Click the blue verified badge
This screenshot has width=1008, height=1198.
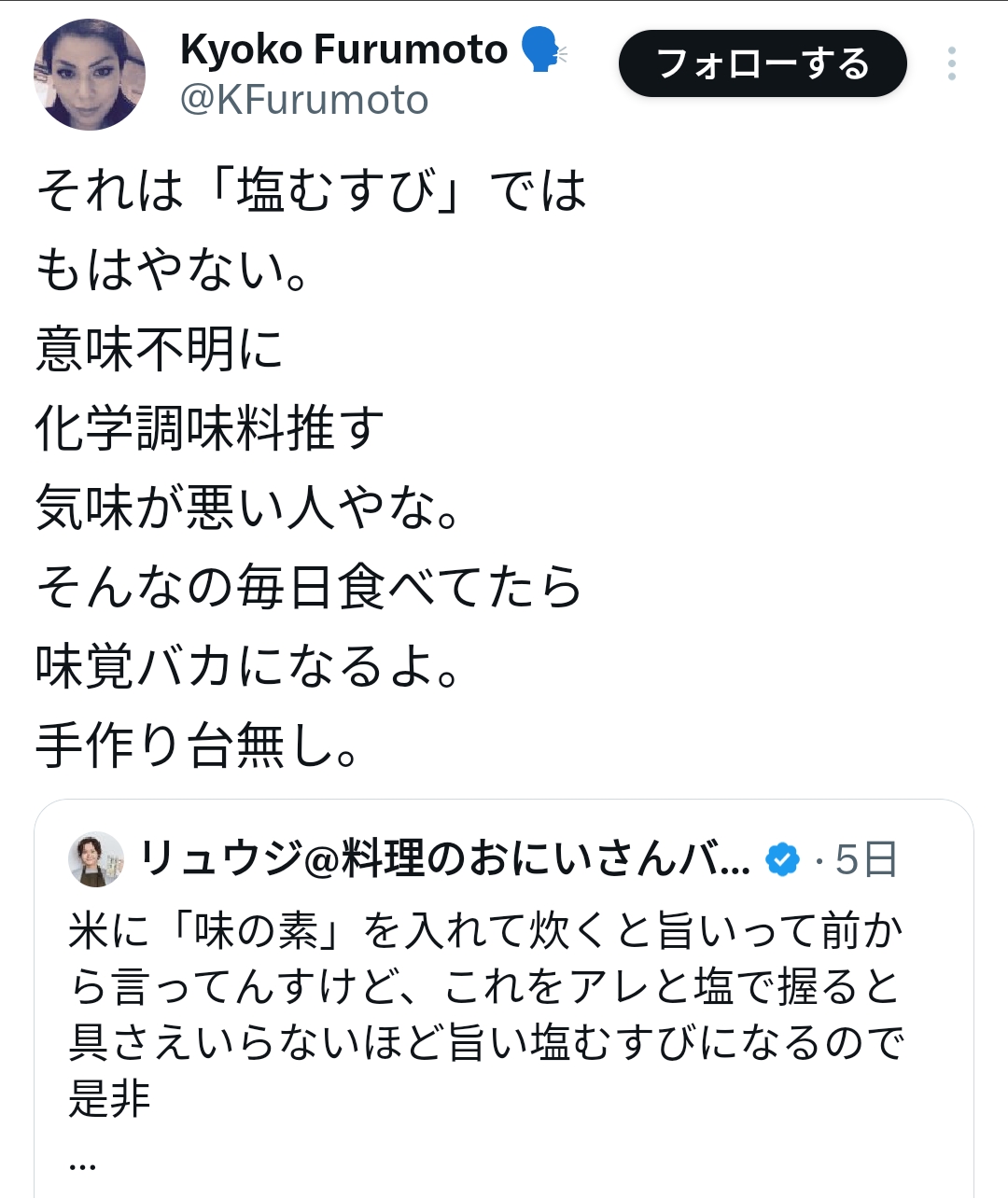pos(782,859)
